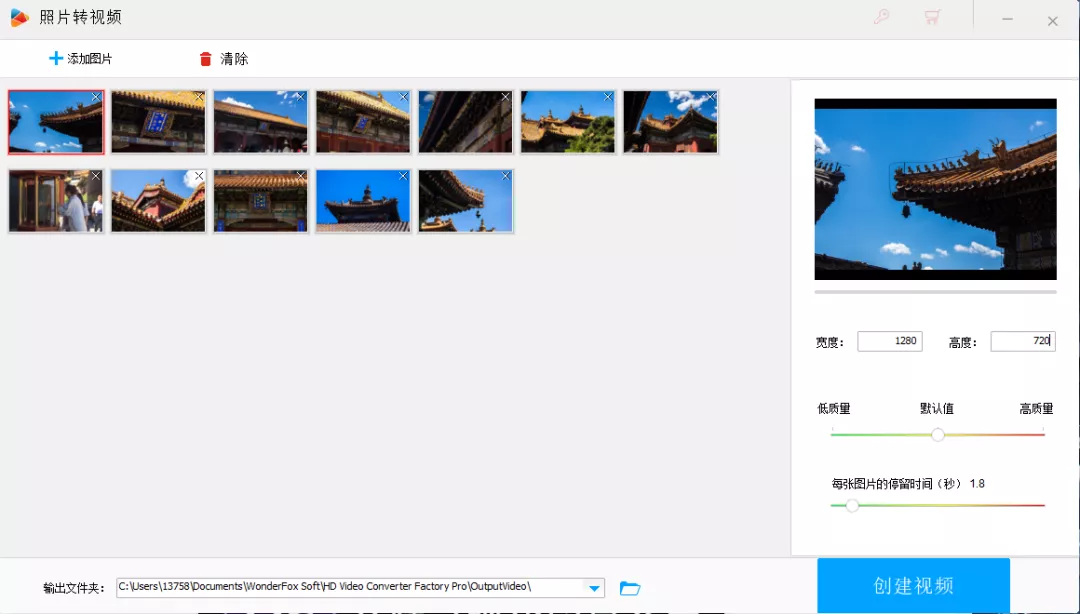Remove the first thumbnail using its X

click(x=96, y=97)
